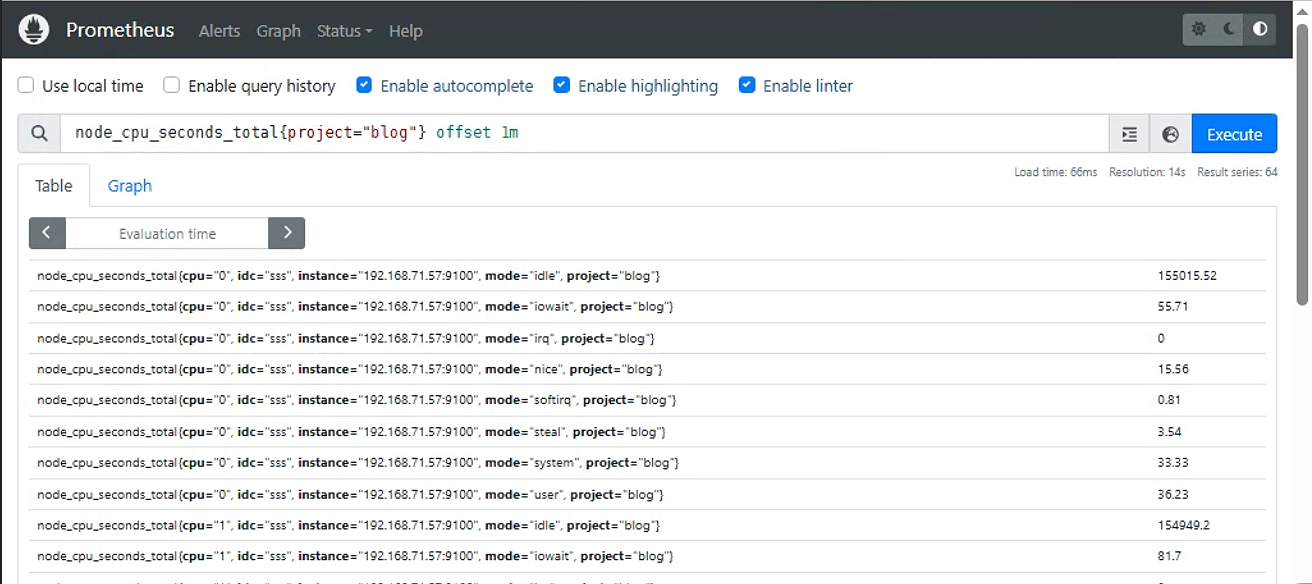Select the cpu="0" mode="softirq" series row
Viewport: 1312px width, 584px height.
[647, 400]
